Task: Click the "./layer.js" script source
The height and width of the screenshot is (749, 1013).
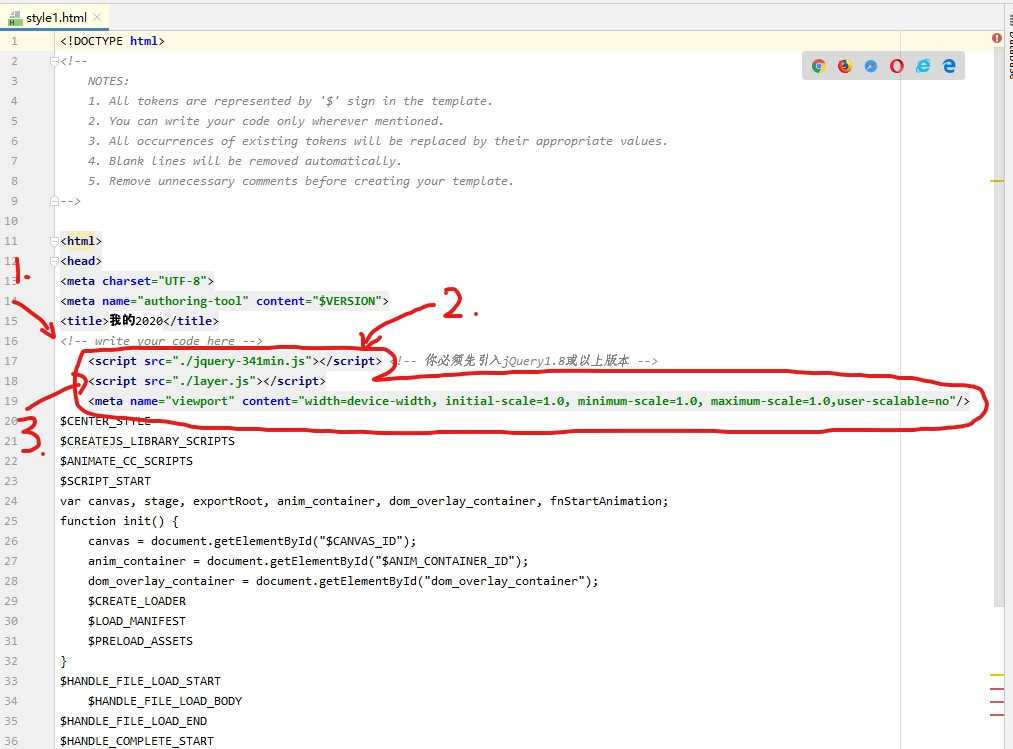Action: pos(214,381)
